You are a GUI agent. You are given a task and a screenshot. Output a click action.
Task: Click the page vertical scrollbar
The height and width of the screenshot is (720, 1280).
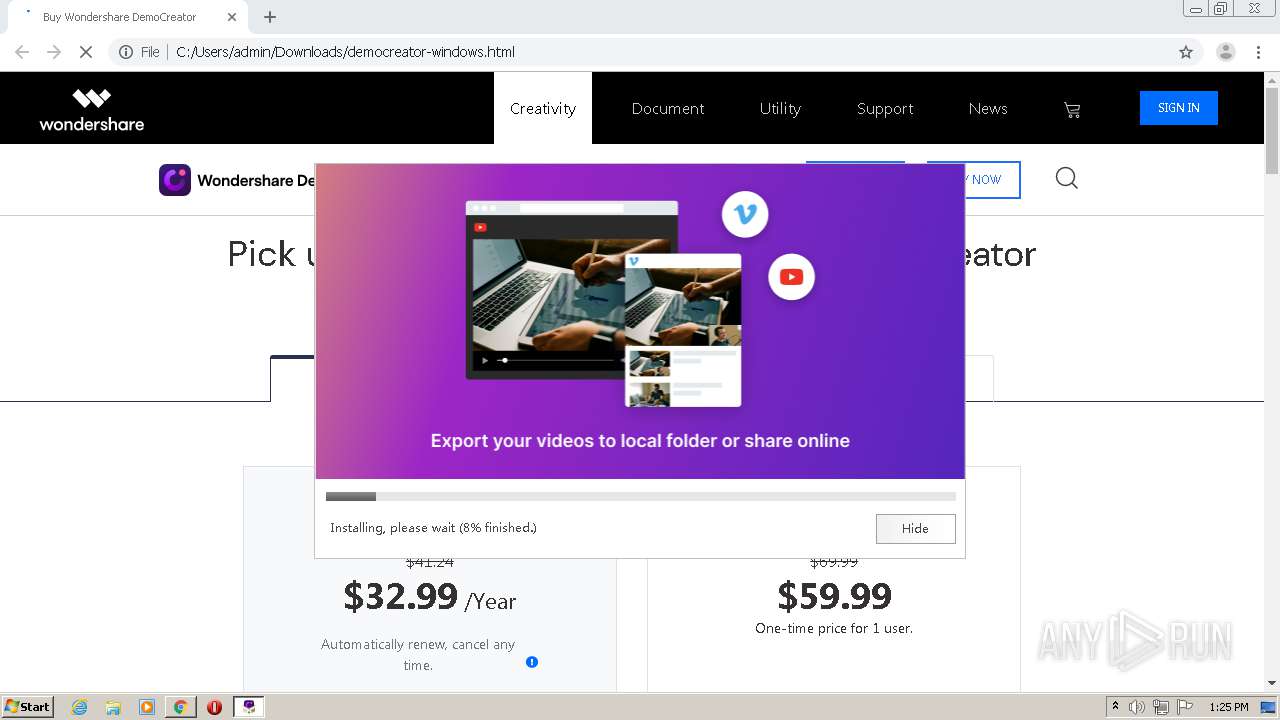tap(1272, 380)
